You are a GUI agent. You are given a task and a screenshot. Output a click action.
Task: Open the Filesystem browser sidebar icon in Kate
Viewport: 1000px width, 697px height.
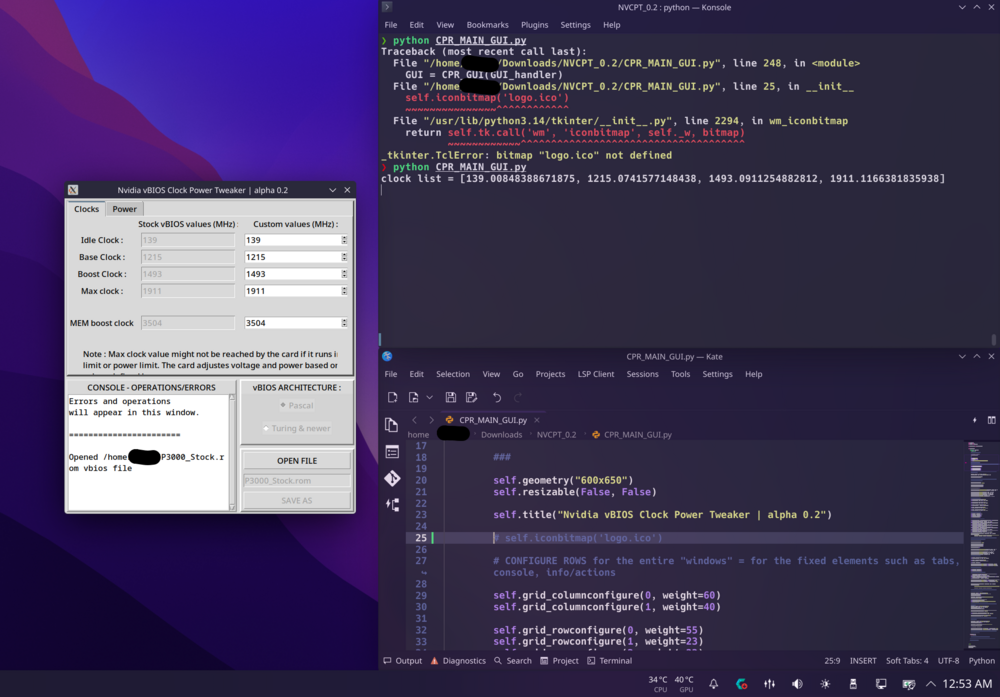(392, 452)
